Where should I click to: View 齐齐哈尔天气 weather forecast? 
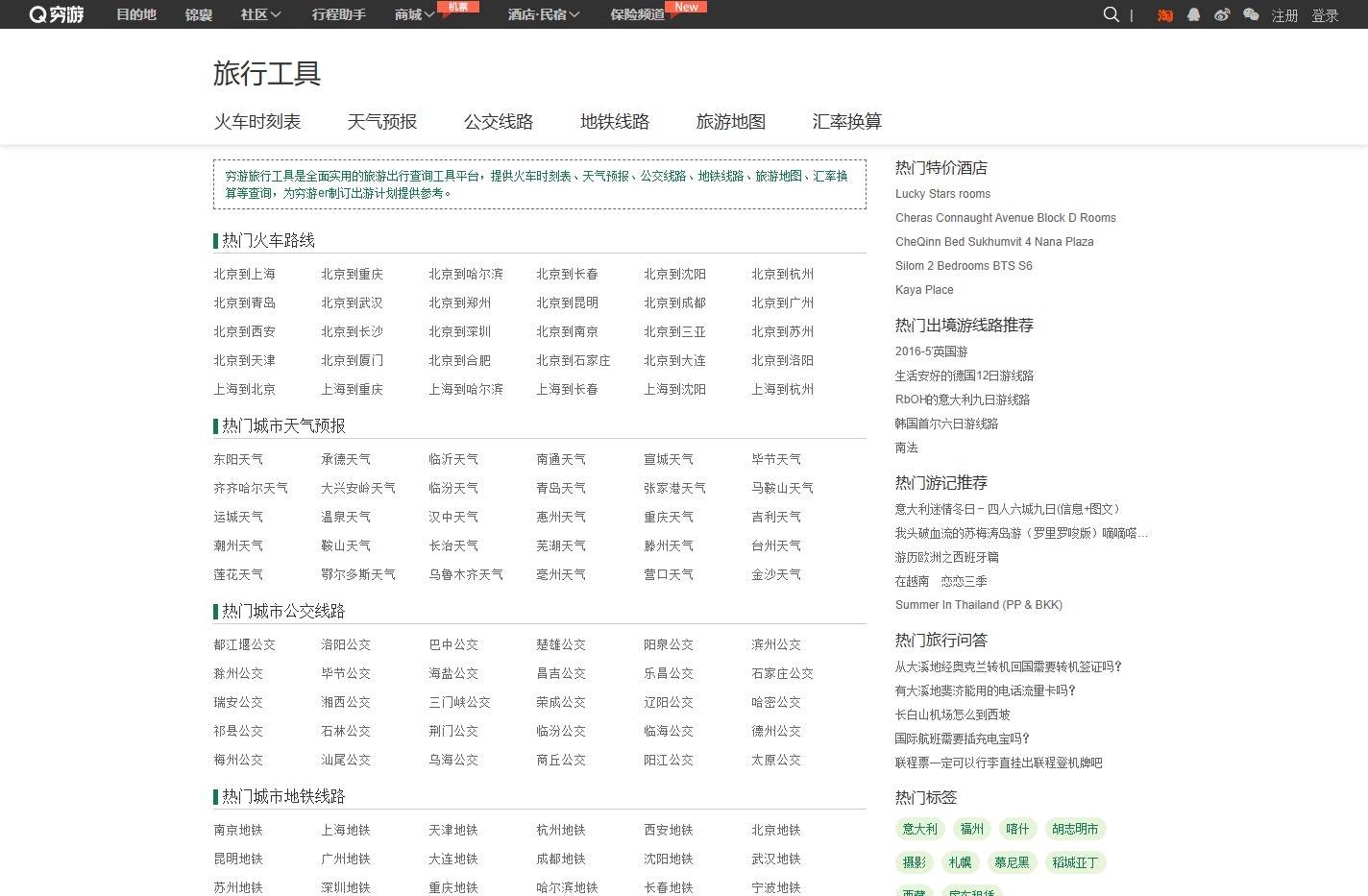251,488
